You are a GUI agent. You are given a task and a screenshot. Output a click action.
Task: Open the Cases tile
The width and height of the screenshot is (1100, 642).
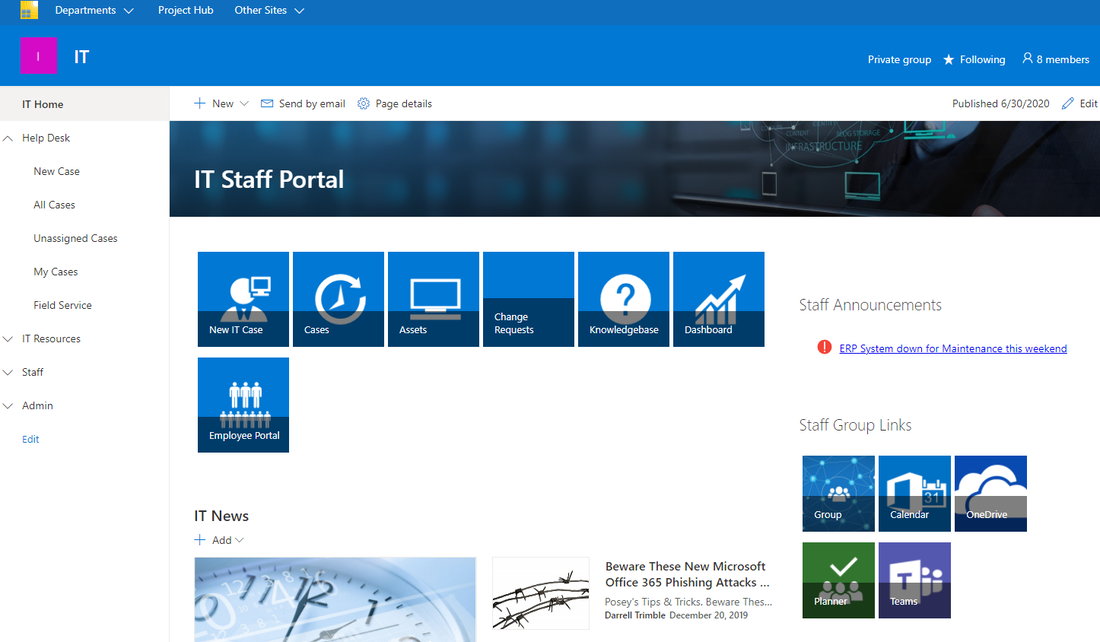click(338, 299)
